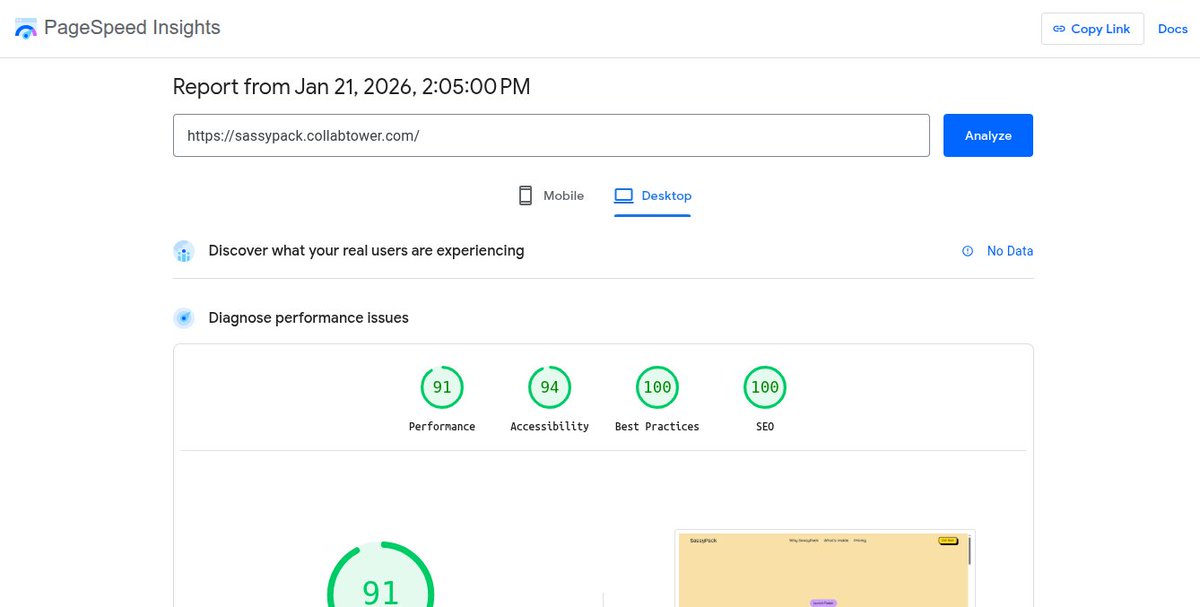Image resolution: width=1200 pixels, height=607 pixels.
Task: Click the 'Discover what your real users are experiencing' heading
Action: click(x=366, y=251)
